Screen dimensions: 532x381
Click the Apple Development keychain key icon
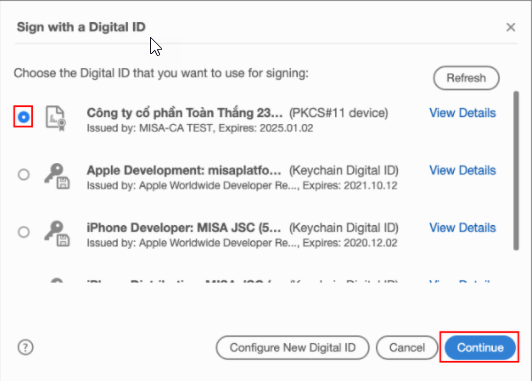click(57, 176)
